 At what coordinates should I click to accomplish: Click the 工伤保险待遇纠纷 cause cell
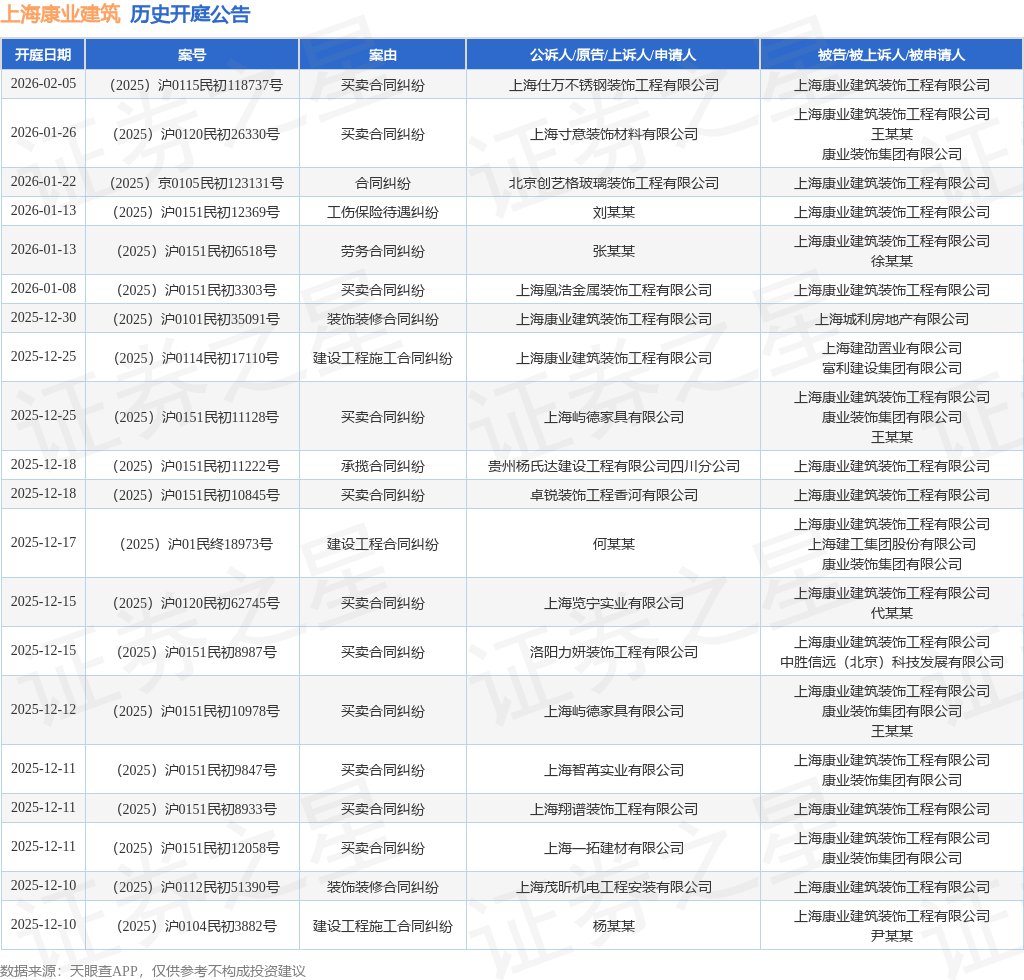click(383, 212)
